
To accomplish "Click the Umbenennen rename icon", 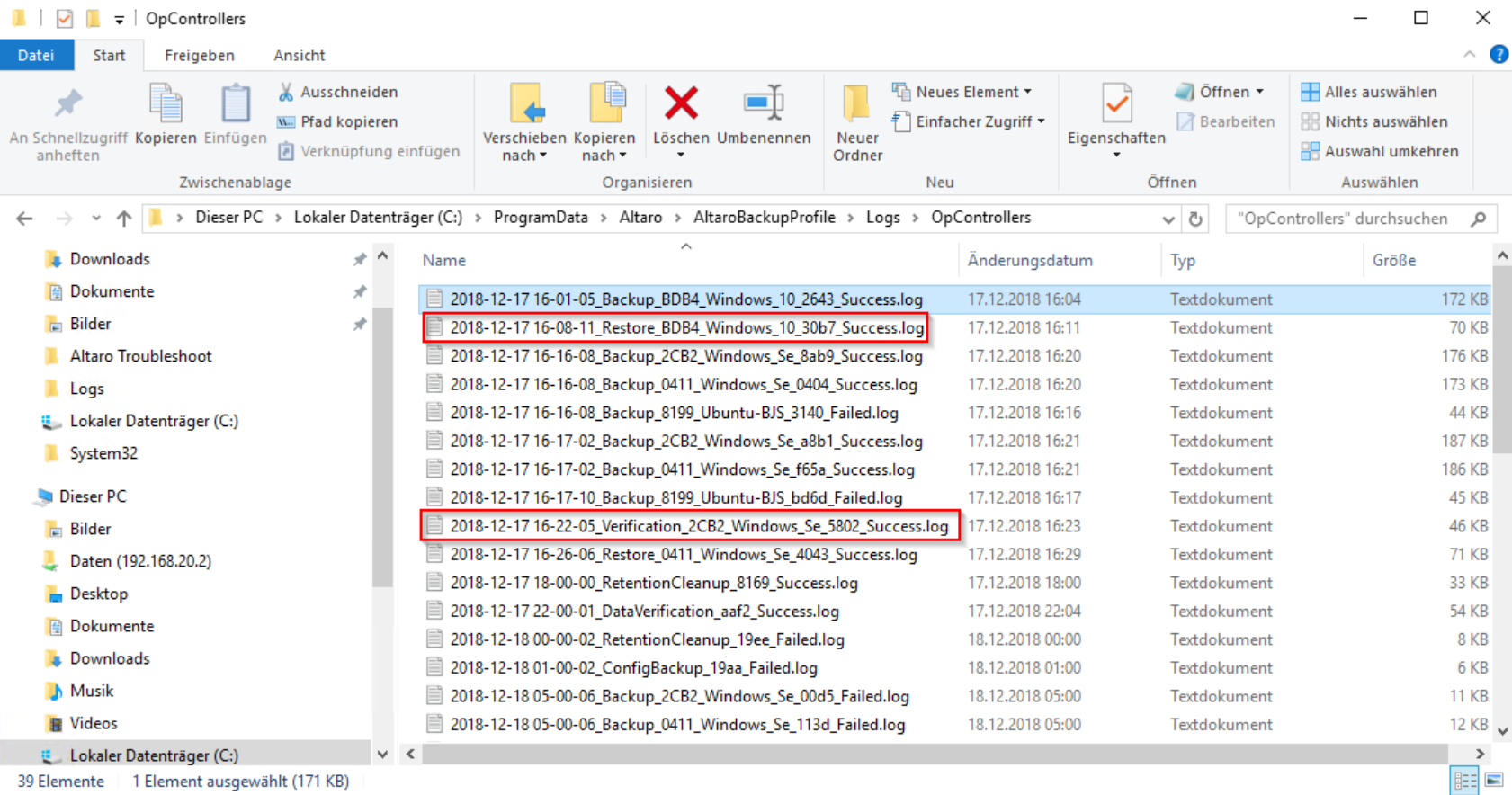I will pyautogui.click(x=763, y=104).
